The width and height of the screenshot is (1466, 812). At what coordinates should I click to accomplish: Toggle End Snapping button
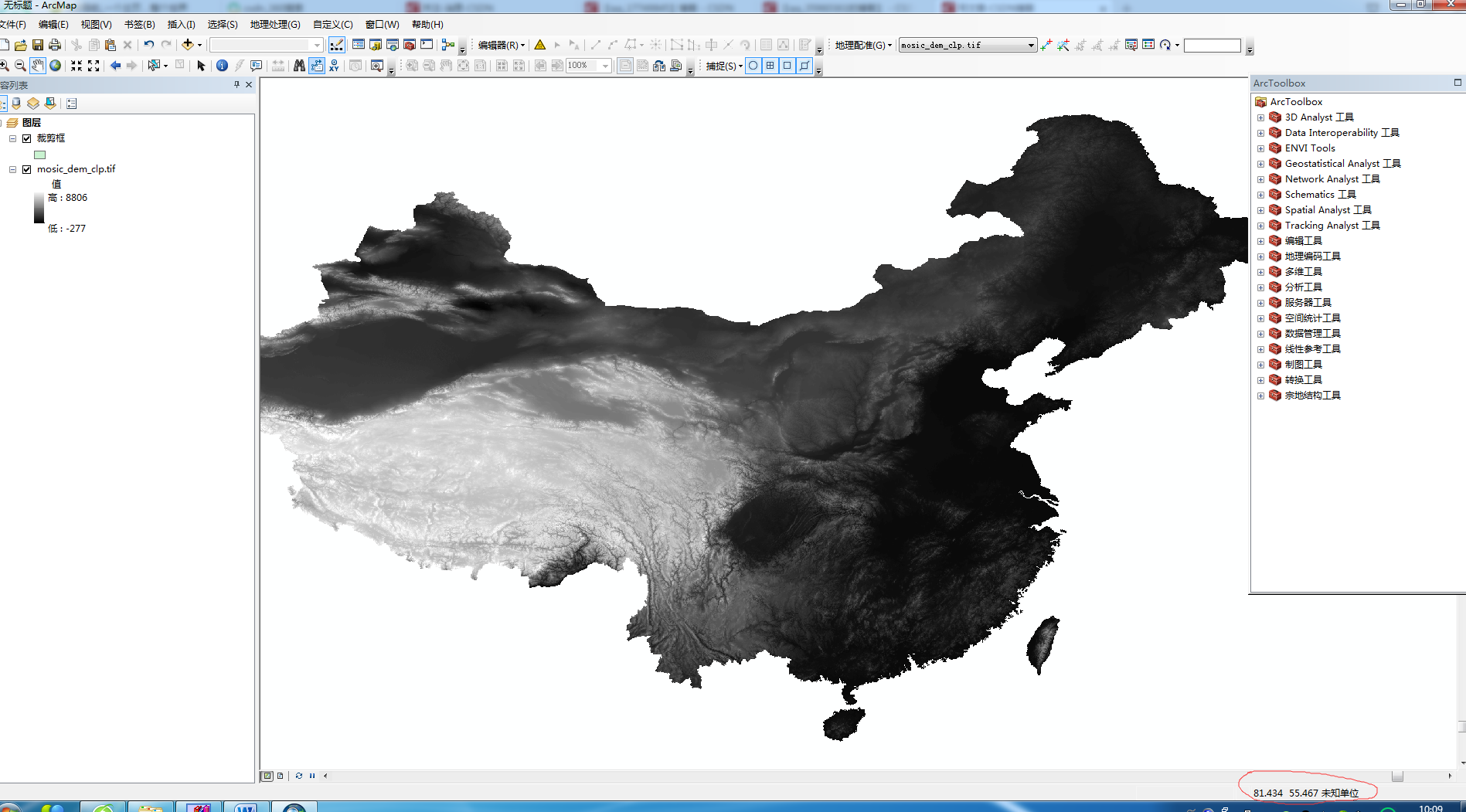(x=770, y=66)
